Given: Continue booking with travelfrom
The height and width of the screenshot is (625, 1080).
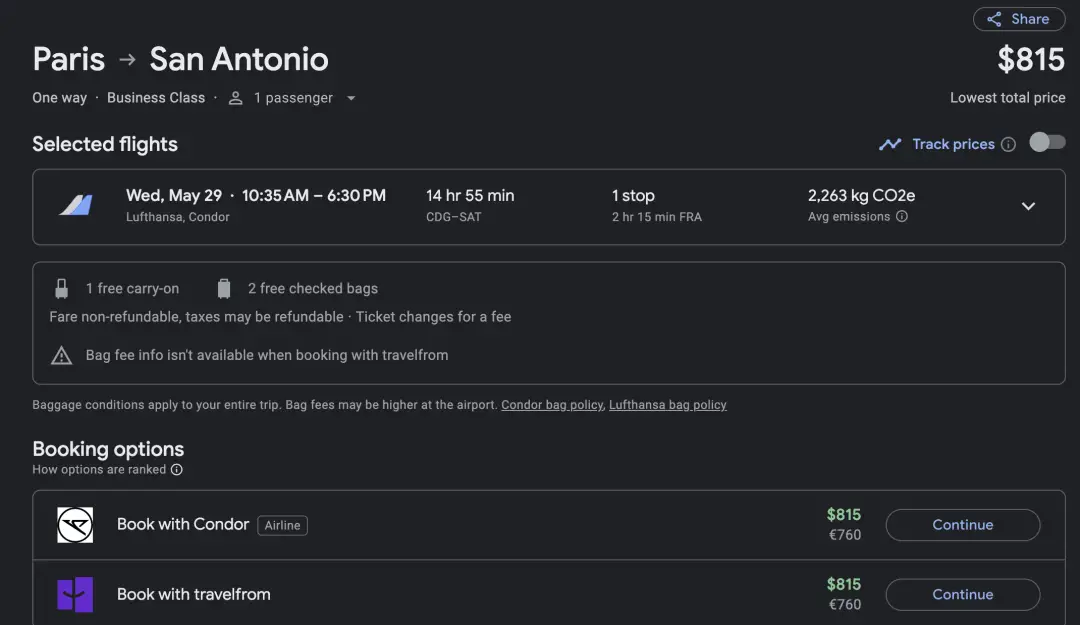Looking at the screenshot, I should (x=962, y=594).
